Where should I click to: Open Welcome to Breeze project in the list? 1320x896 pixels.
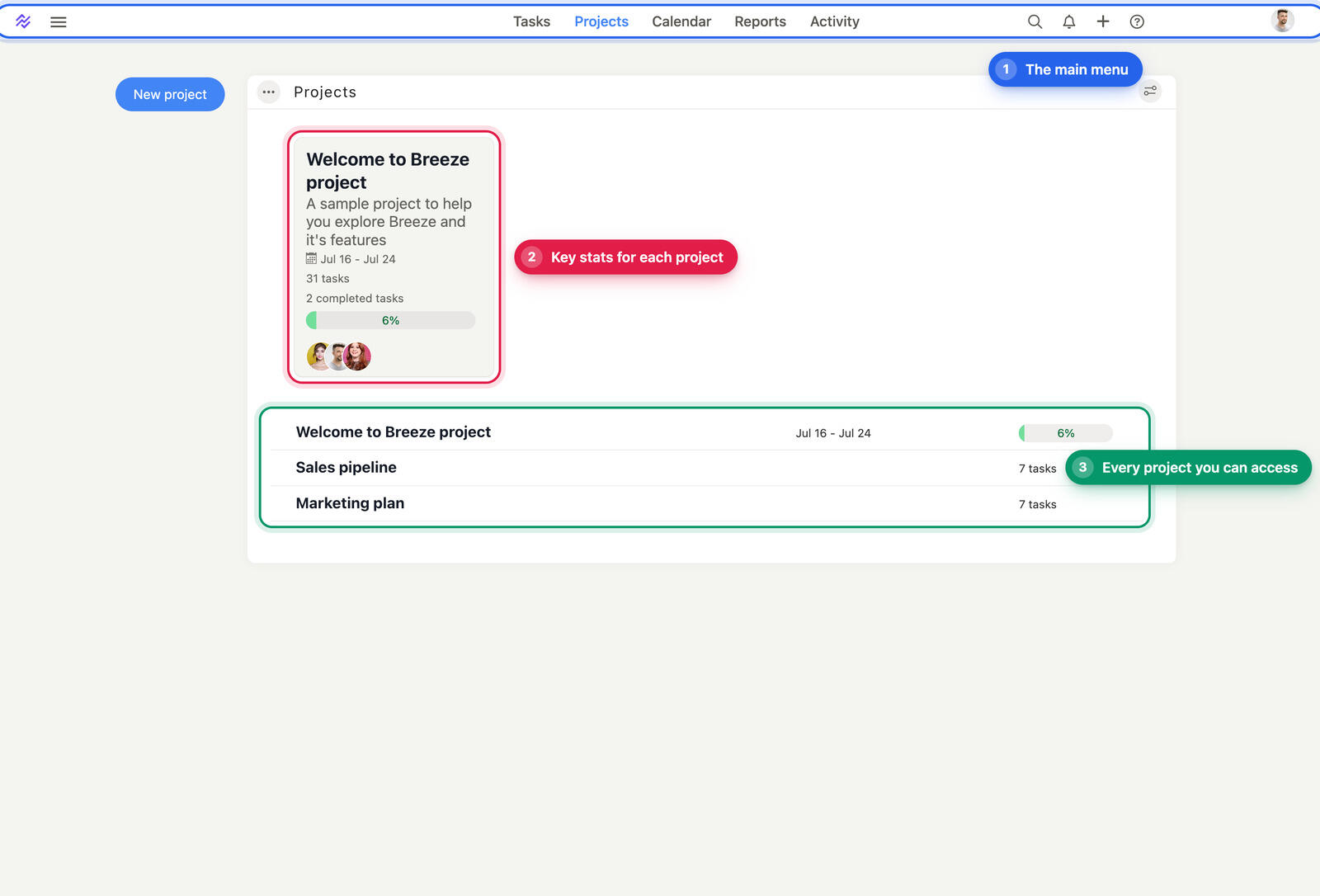[393, 431]
